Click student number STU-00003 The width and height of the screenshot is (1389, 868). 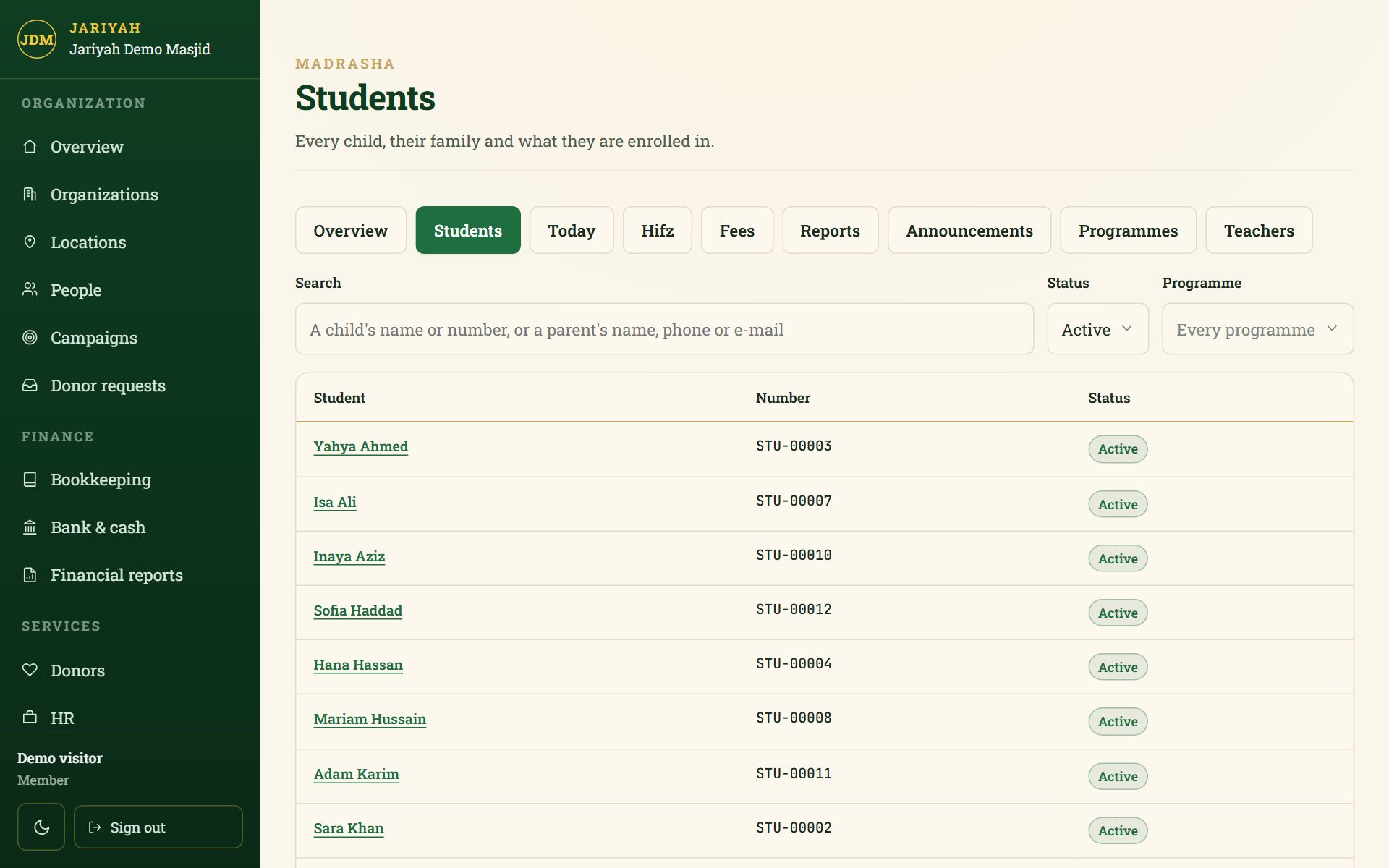(794, 446)
